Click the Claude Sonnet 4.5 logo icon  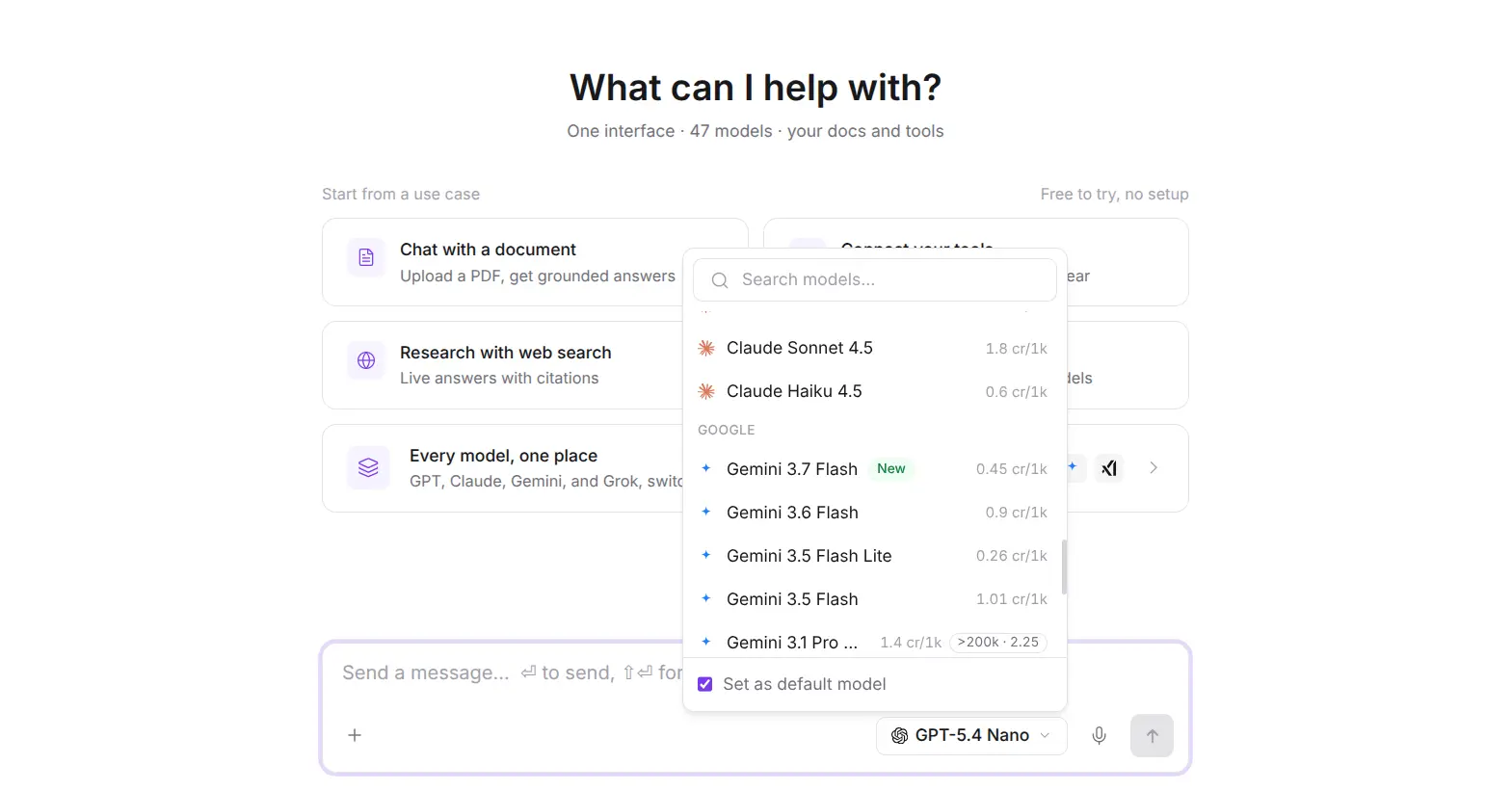[706, 348]
